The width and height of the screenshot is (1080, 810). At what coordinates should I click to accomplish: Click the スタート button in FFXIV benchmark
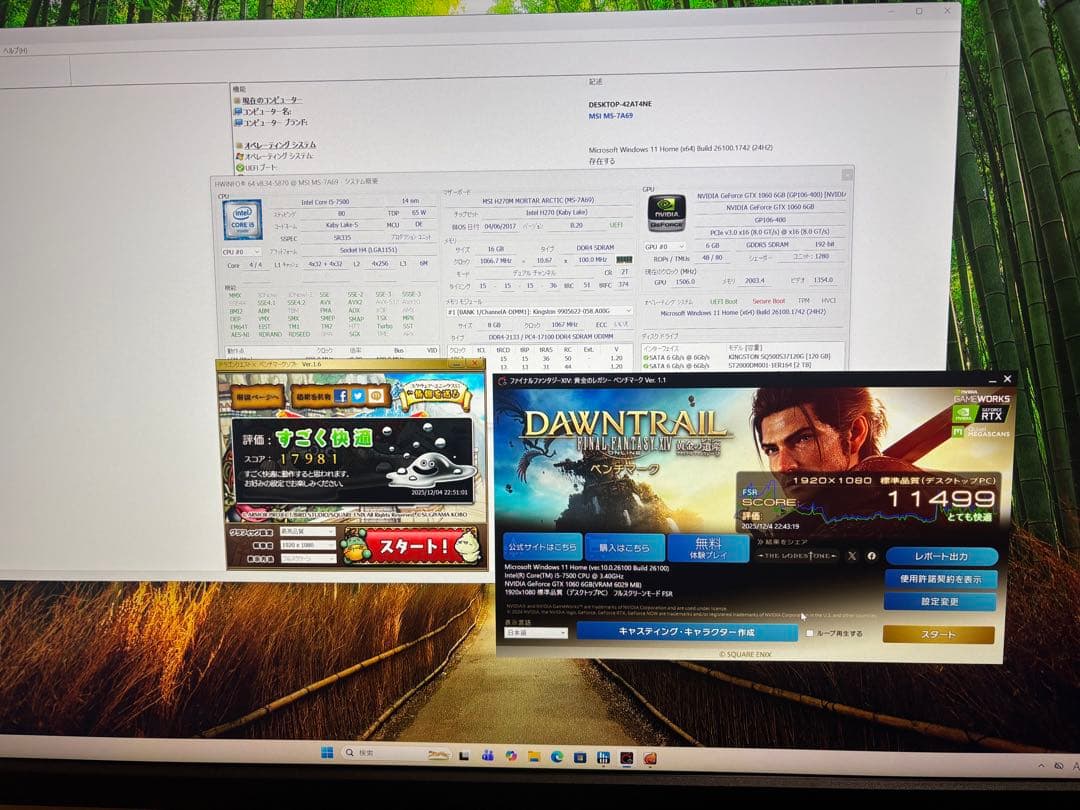point(937,634)
